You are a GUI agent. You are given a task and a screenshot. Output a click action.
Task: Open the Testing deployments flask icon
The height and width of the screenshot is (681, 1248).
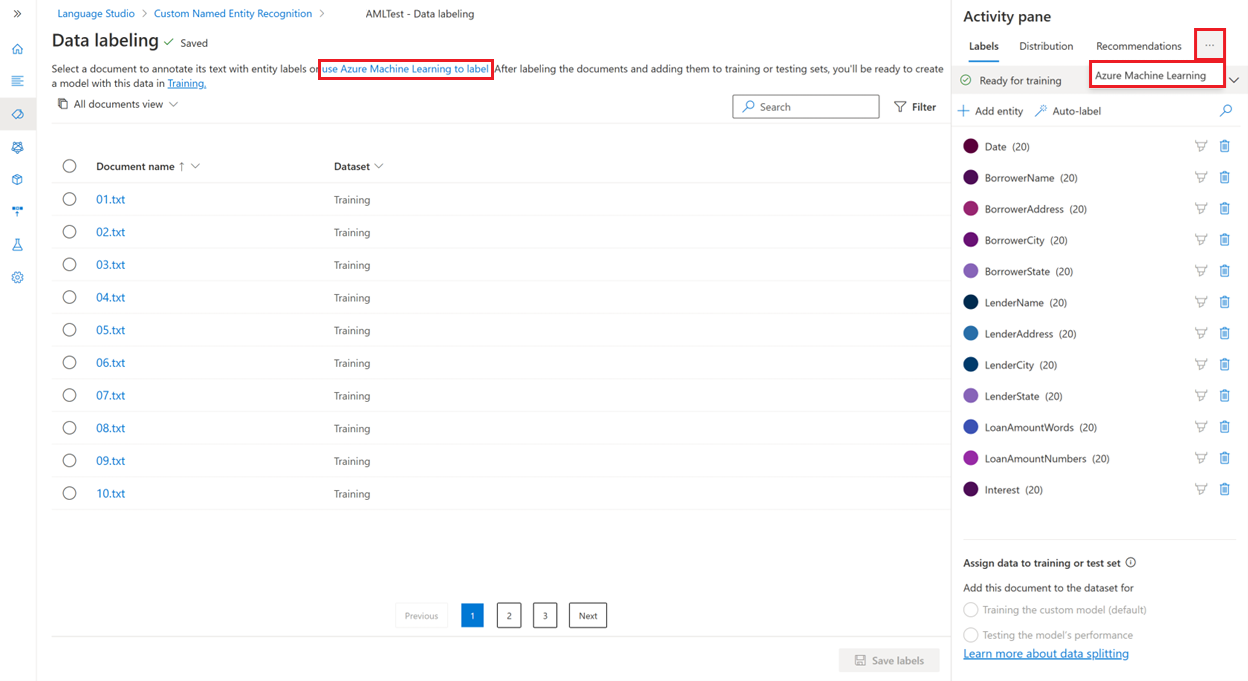click(x=17, y=245)
